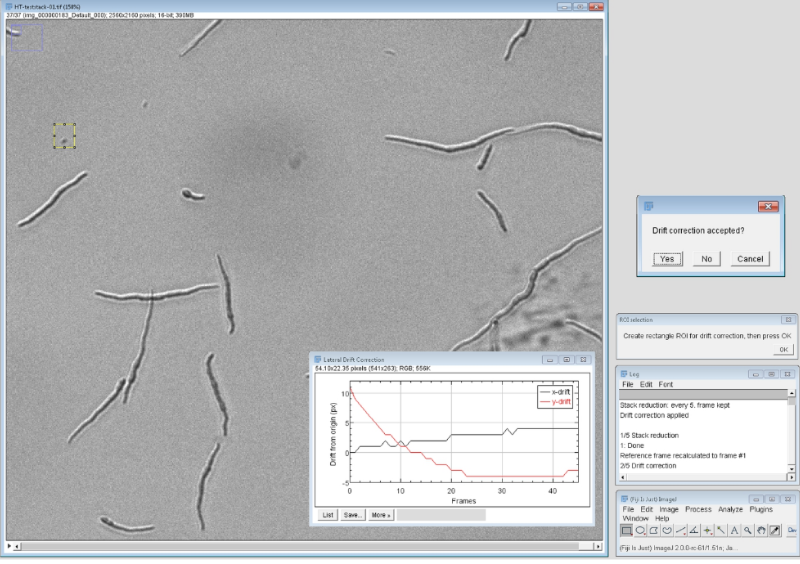Select the Polygon selection tool

pos(654,531)
